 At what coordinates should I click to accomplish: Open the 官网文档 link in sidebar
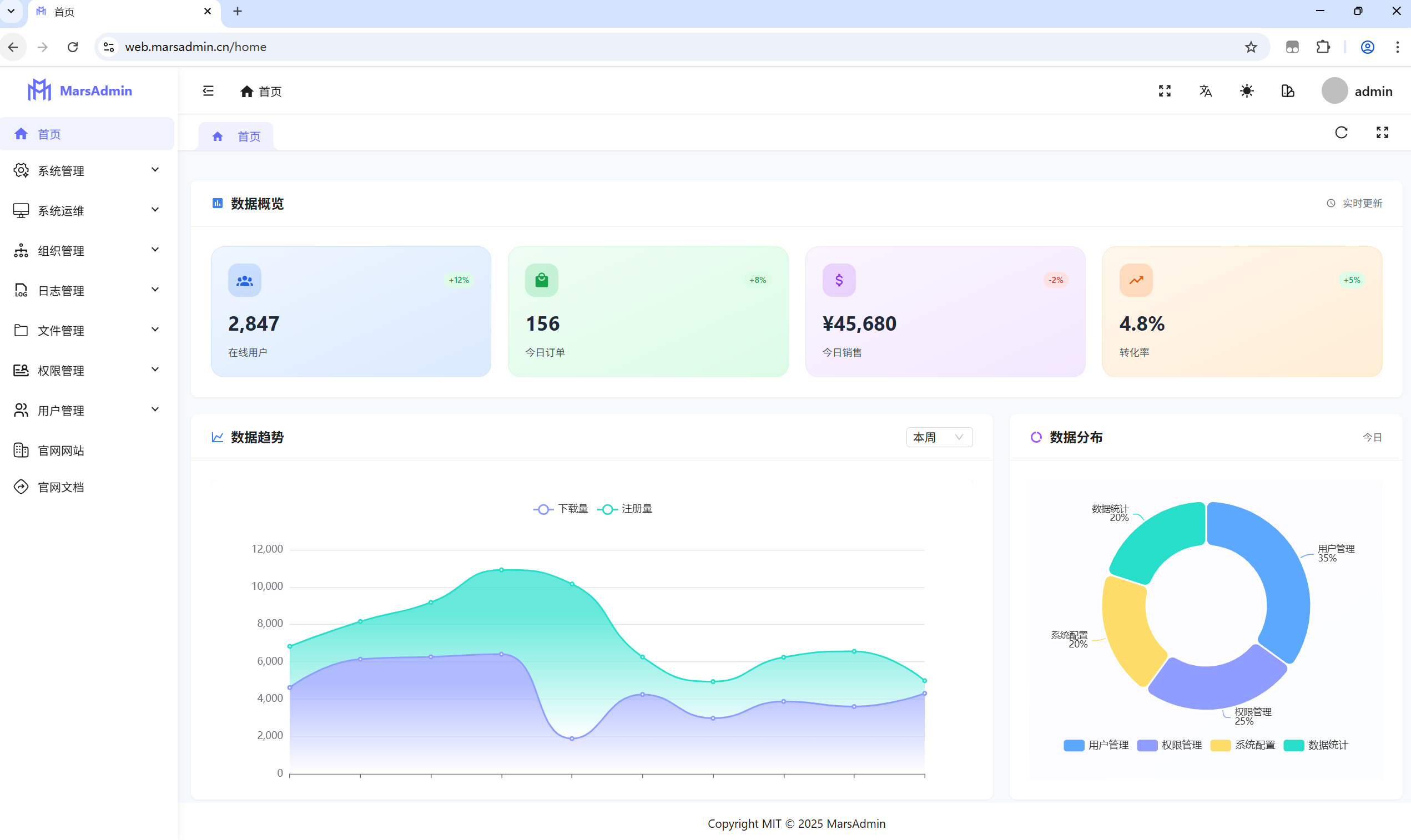(x=61, y=487)
